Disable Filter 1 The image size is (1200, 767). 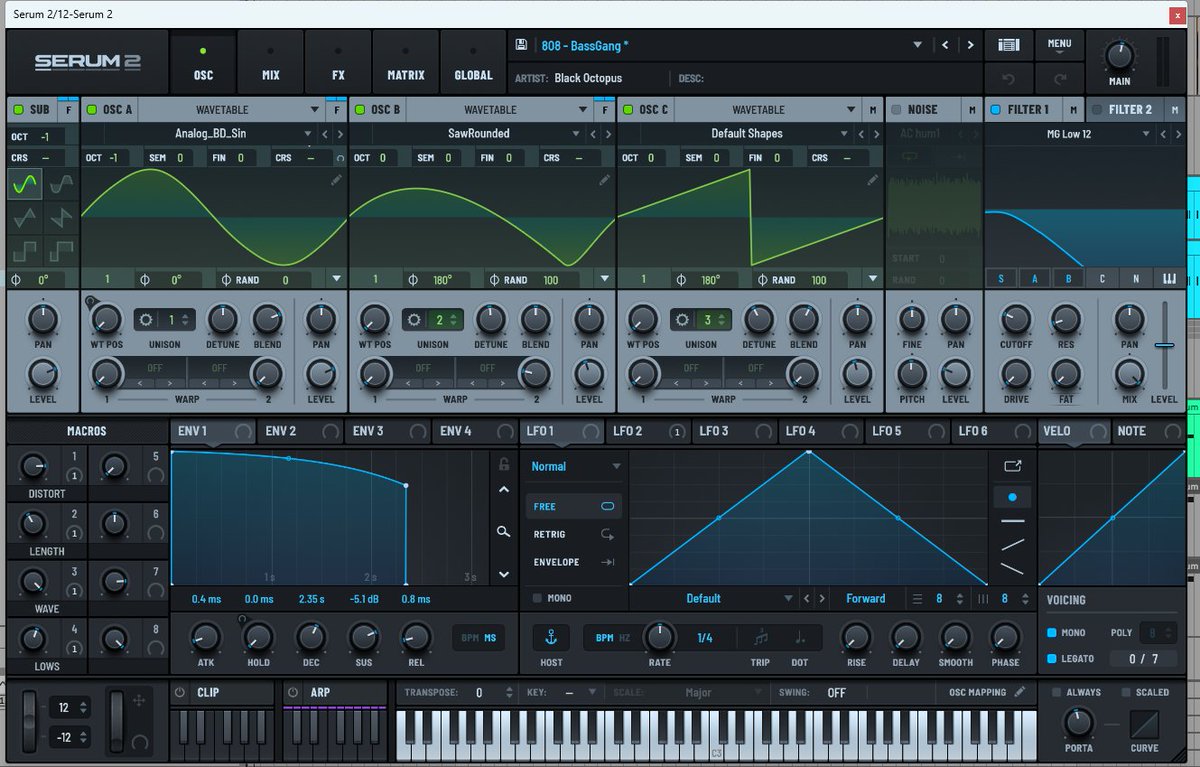994,109
